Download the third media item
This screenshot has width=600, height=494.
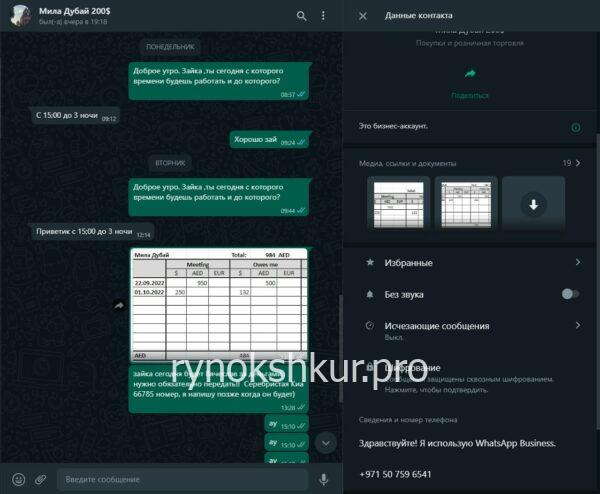(x=533, y=204)
